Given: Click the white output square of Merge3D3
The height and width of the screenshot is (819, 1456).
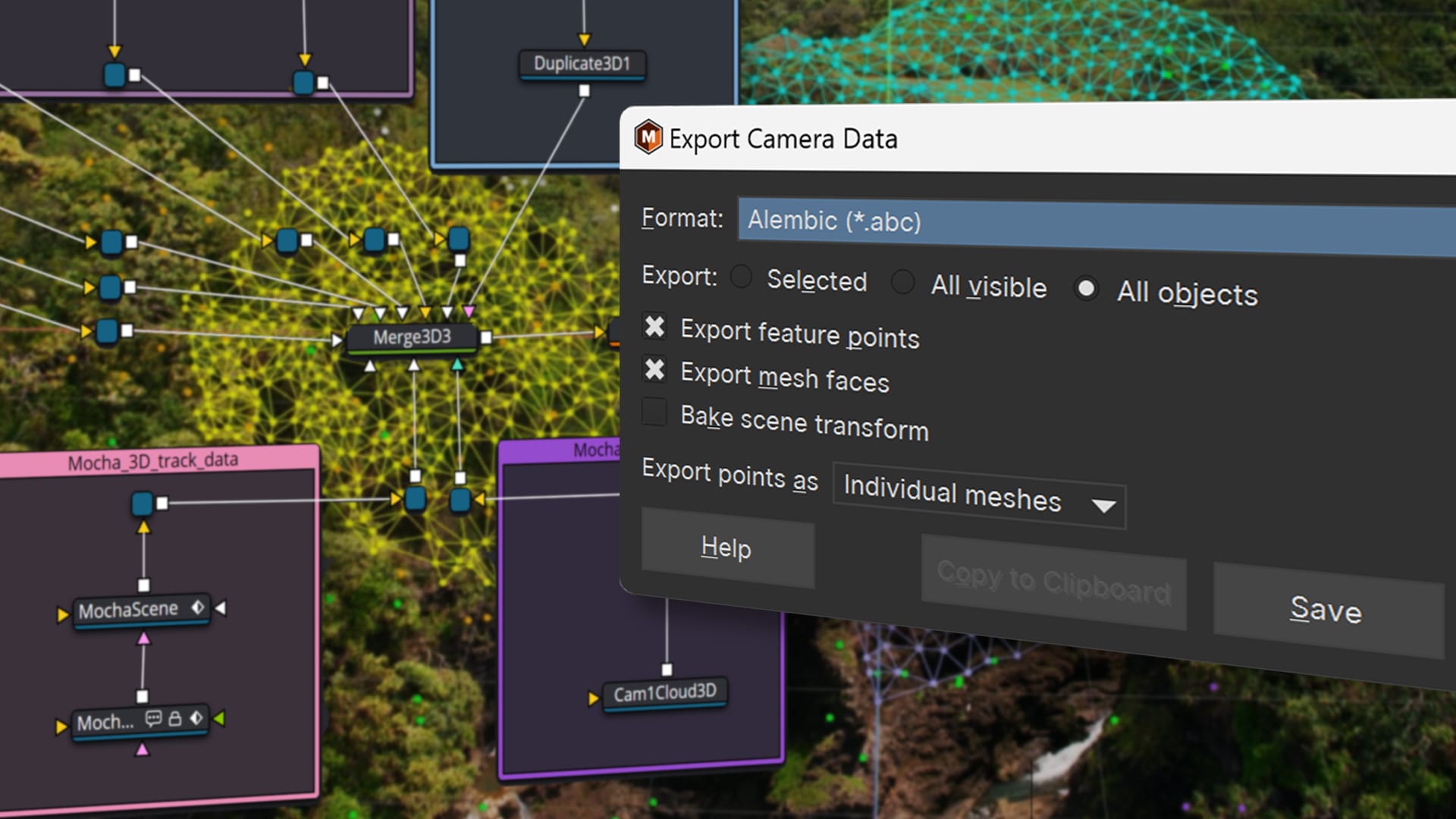Looking at the screenshot, I should click(x=486, y=337).
